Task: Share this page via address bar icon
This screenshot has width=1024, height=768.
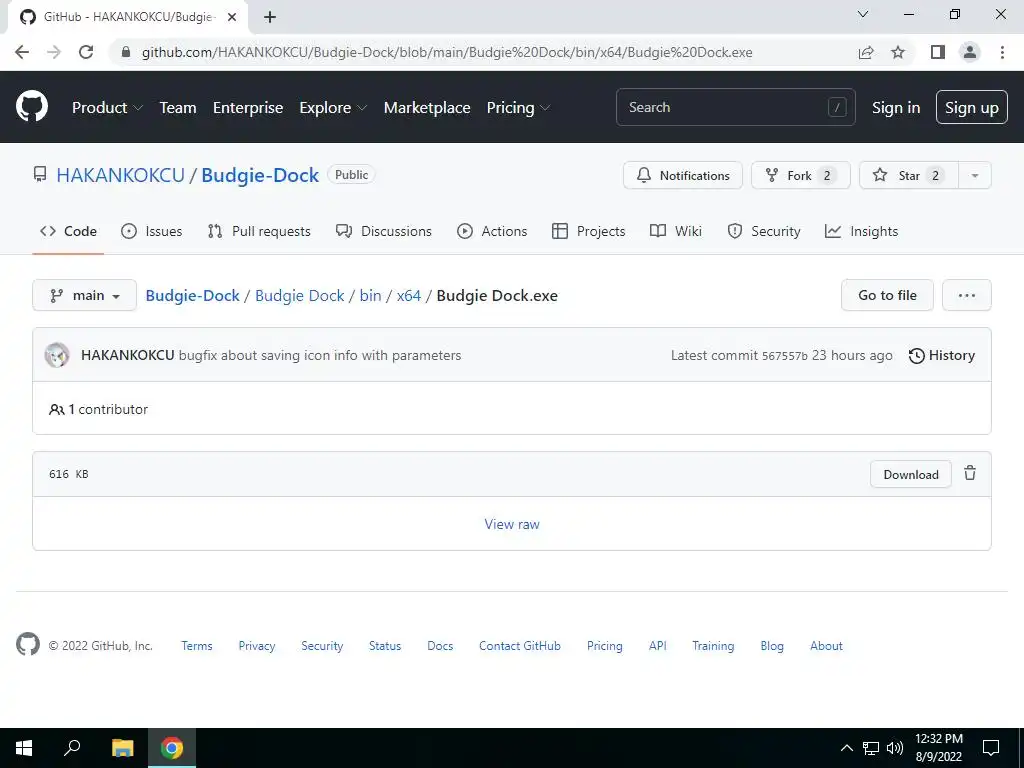Action: [x=866, y=52]
